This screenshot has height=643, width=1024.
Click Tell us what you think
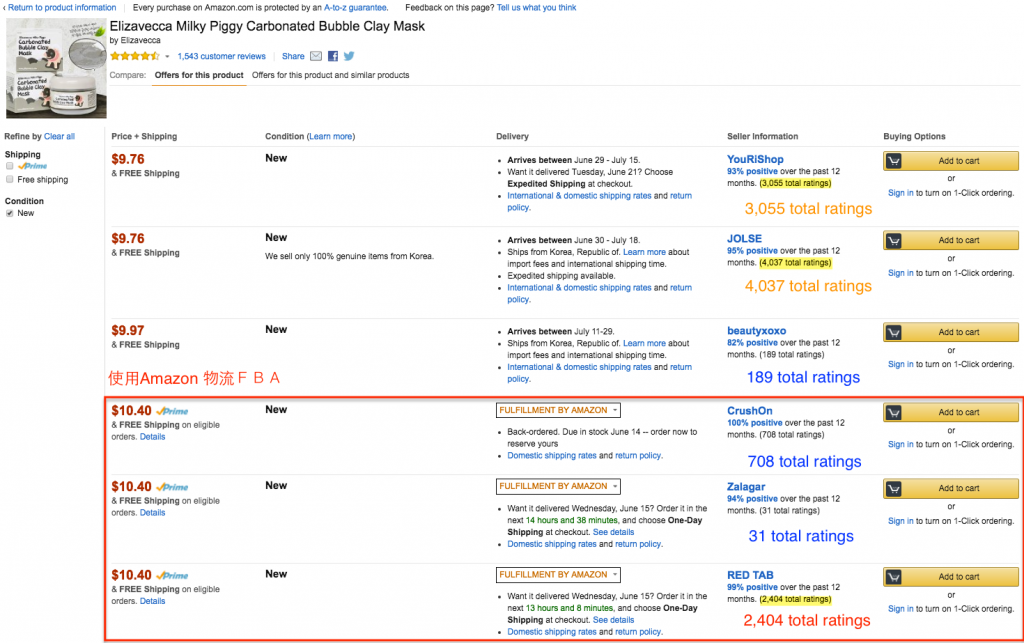[x=536, y=8]
